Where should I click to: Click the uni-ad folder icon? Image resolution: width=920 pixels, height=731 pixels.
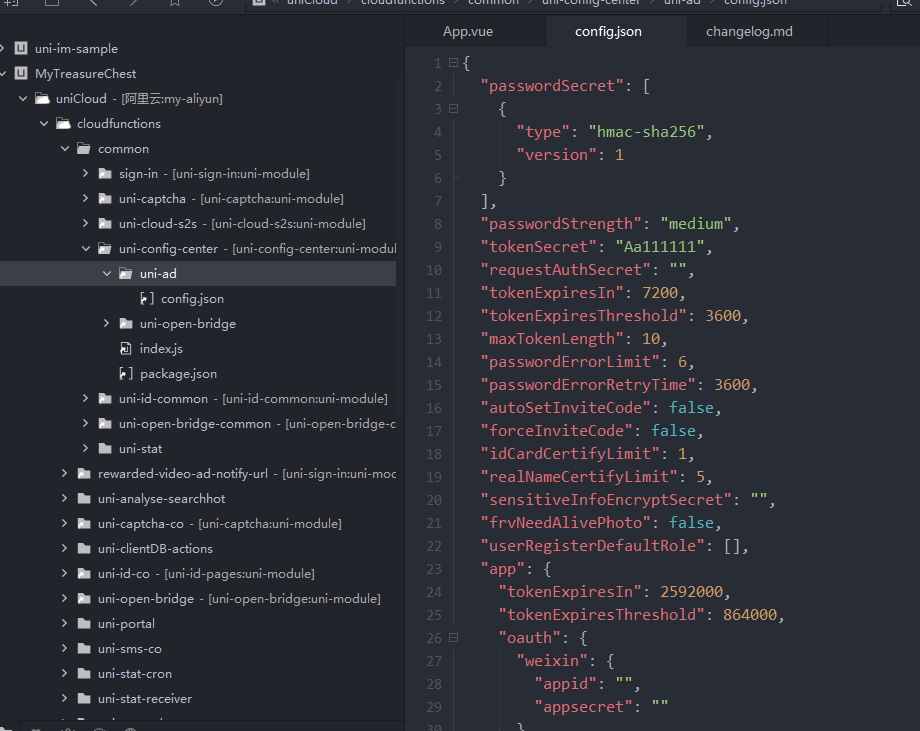[x=126, y=274]
